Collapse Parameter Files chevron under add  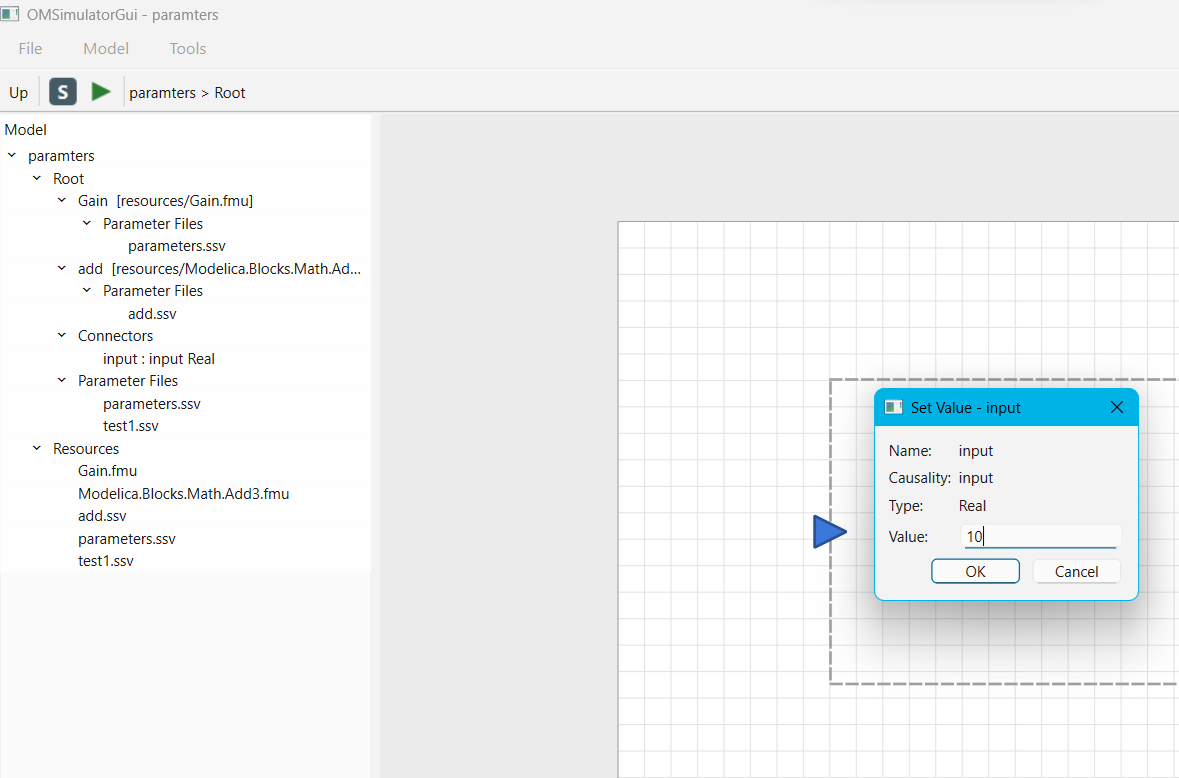[x=86, y=290]
